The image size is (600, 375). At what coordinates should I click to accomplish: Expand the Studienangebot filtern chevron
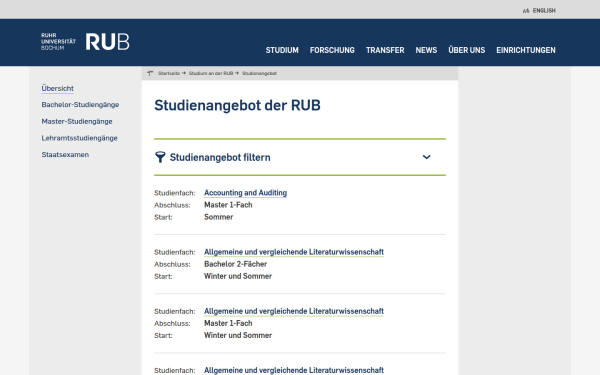[426, 157]
